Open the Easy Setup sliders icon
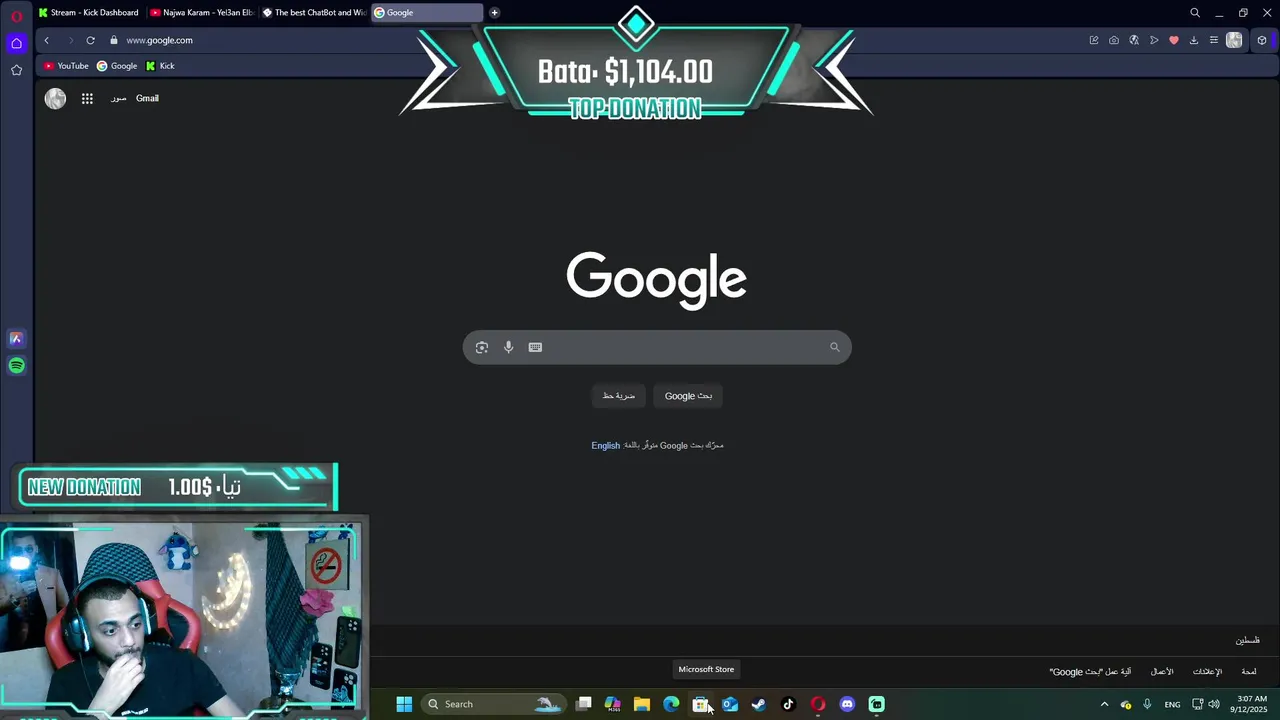Image resolution: width=1280 pixels, height=720 pixels. coord(1214,40)
